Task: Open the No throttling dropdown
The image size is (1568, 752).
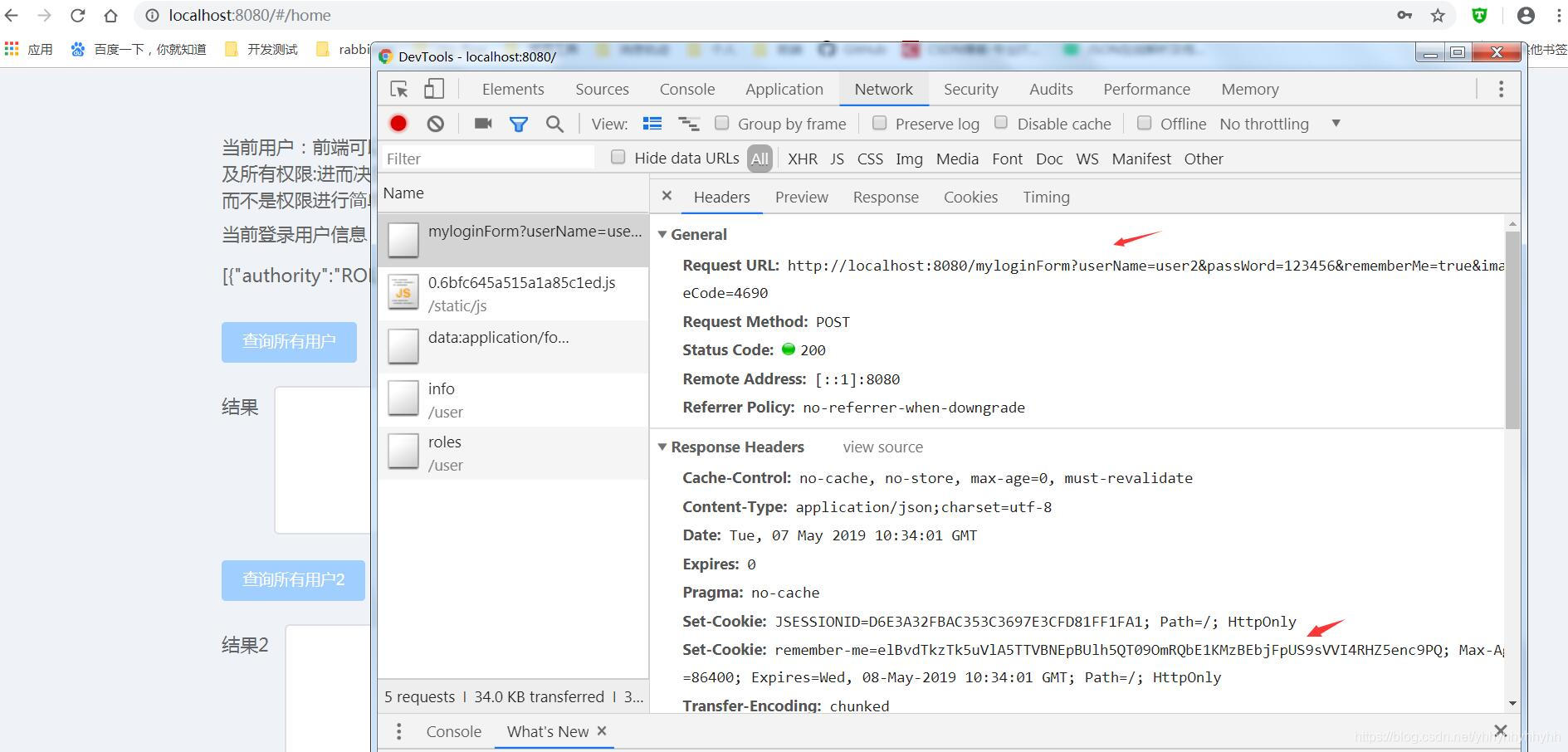Action: coord(1279,124)
